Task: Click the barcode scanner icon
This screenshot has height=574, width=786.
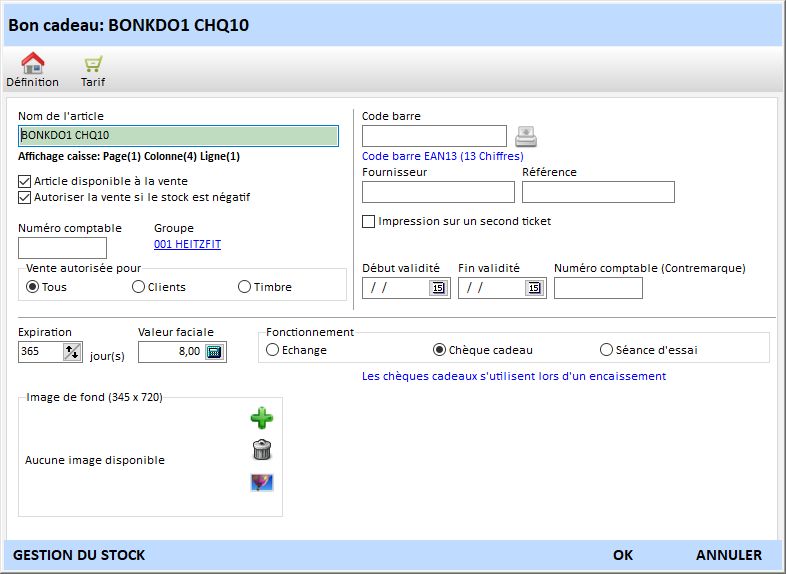Action: pyautogui.click(x=526, y=136)
